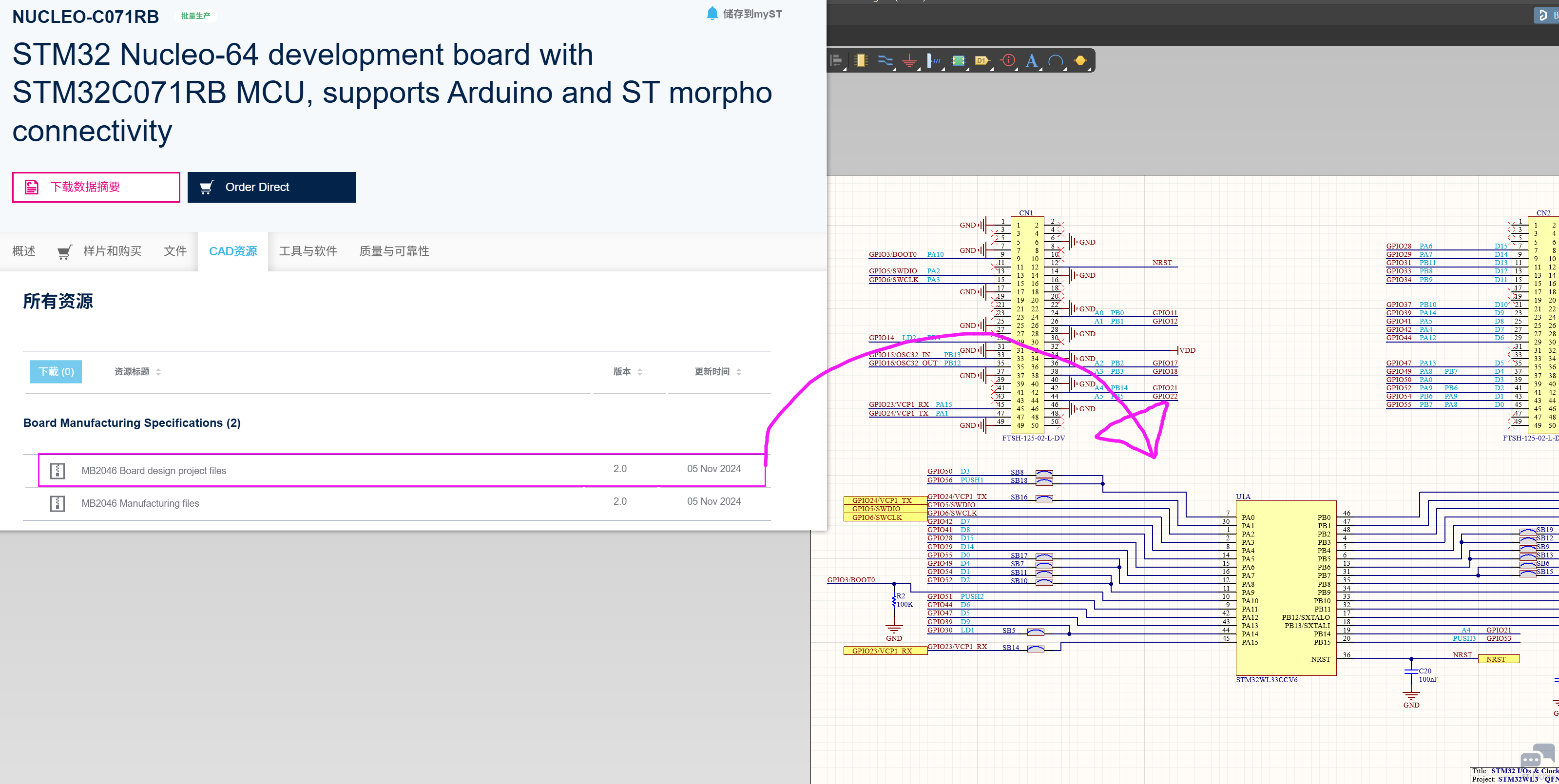Click the yellow GPIO5/SWDIO port box
The width and height of the screenshot is (1559, 784).
(885, 509)
